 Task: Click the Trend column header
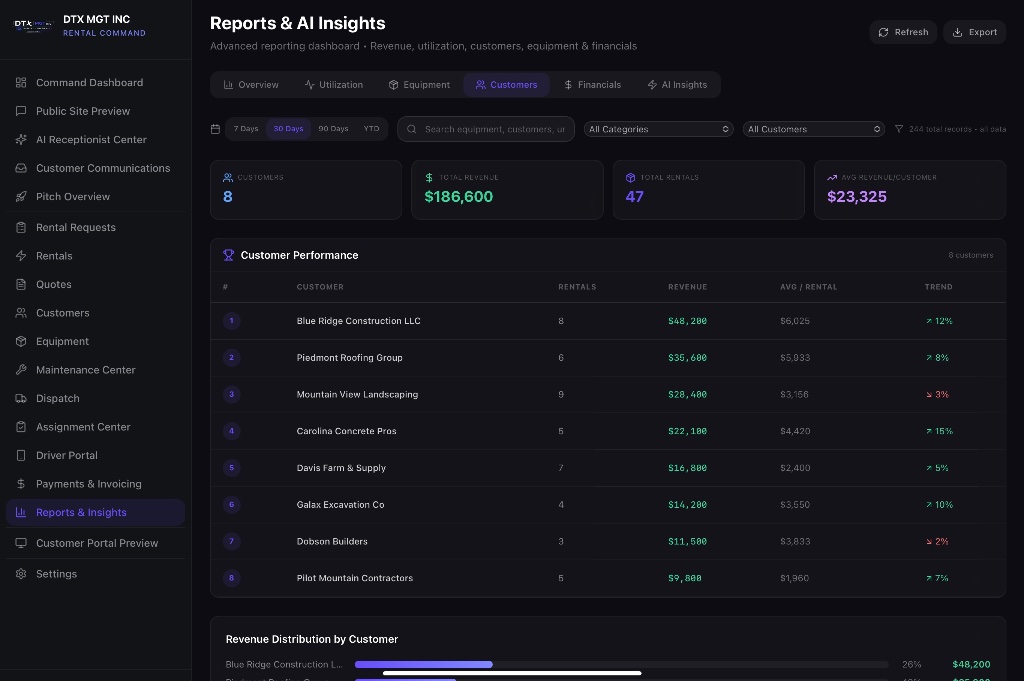(x=938, y=287)
